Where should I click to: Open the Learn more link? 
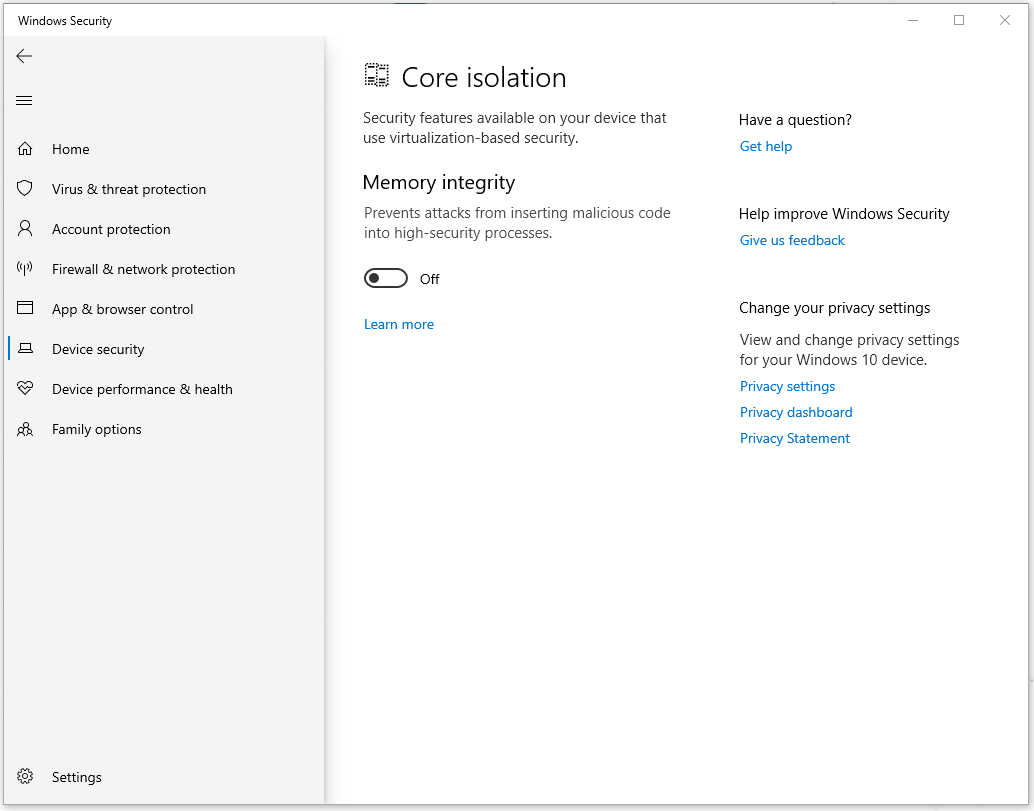coord(399,324)
